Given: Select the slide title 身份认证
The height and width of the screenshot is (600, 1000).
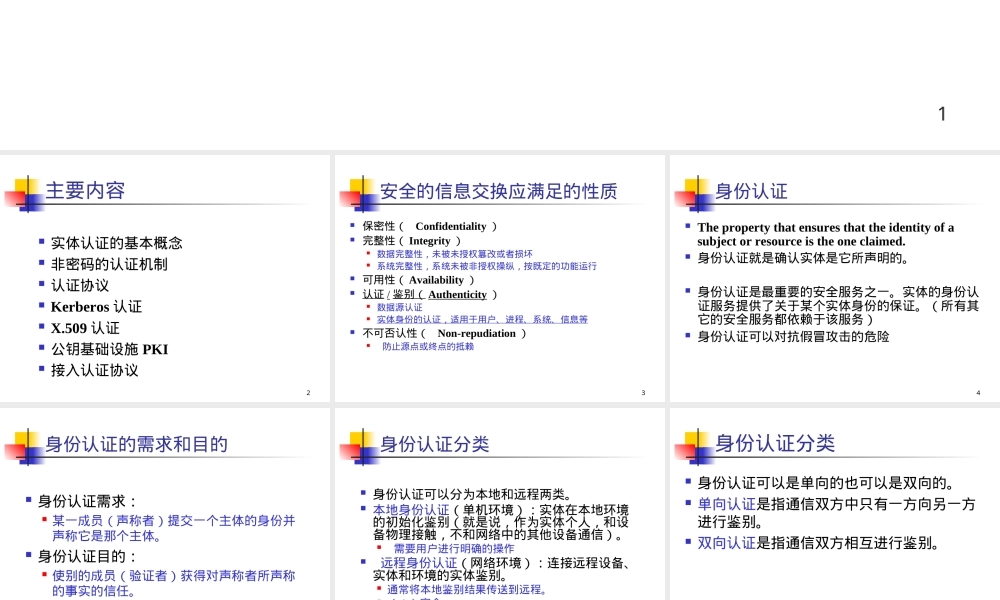Looking at the screenshot, I should tap(751, 191).
